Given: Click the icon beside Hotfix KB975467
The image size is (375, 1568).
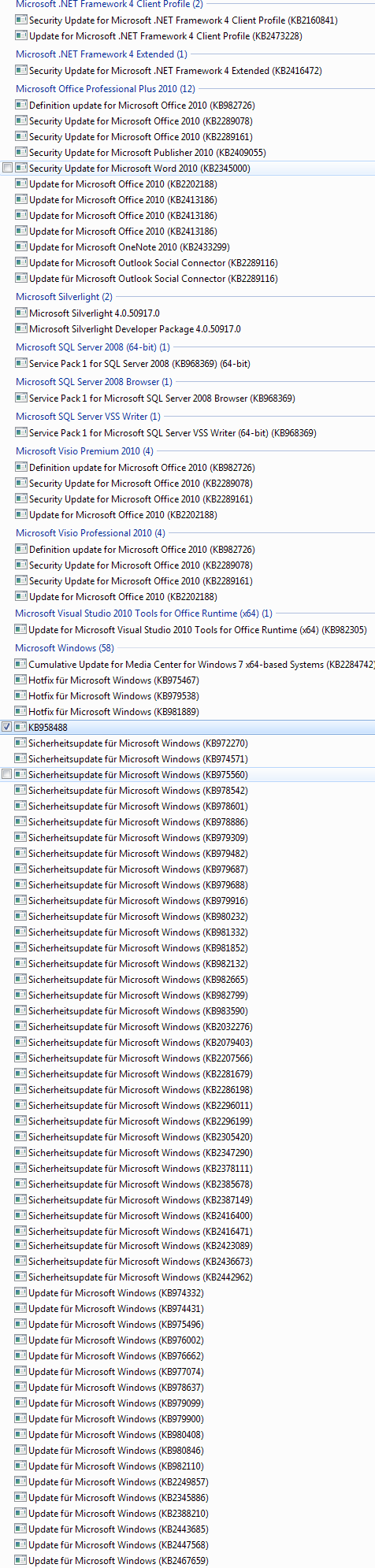Looking at the screenshot, I should tap(20, 680).
